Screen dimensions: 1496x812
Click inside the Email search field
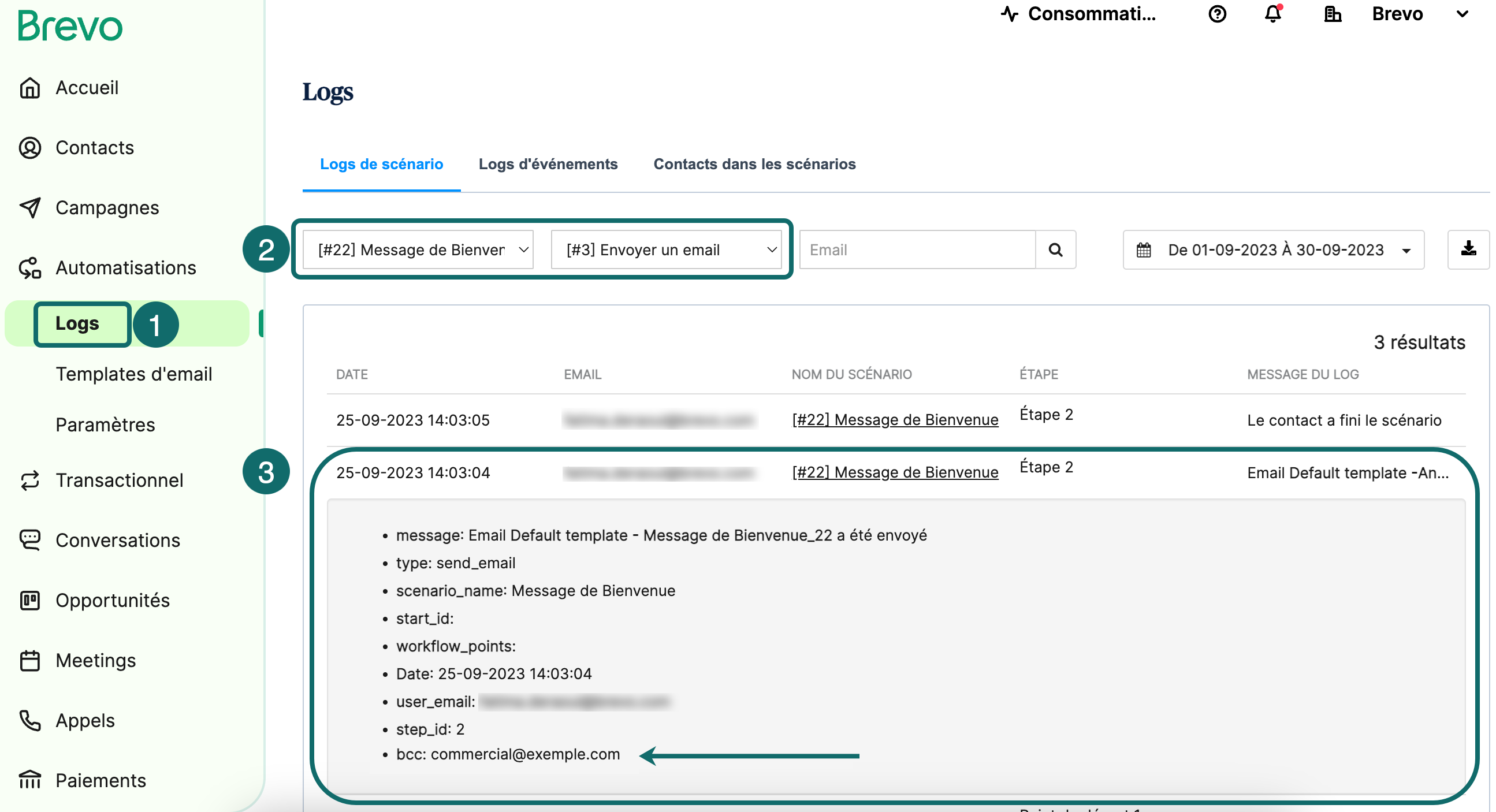(900, 249)
